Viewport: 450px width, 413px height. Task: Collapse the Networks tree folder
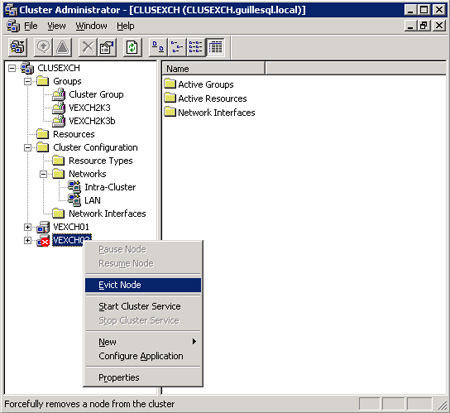tap(43, 174)
